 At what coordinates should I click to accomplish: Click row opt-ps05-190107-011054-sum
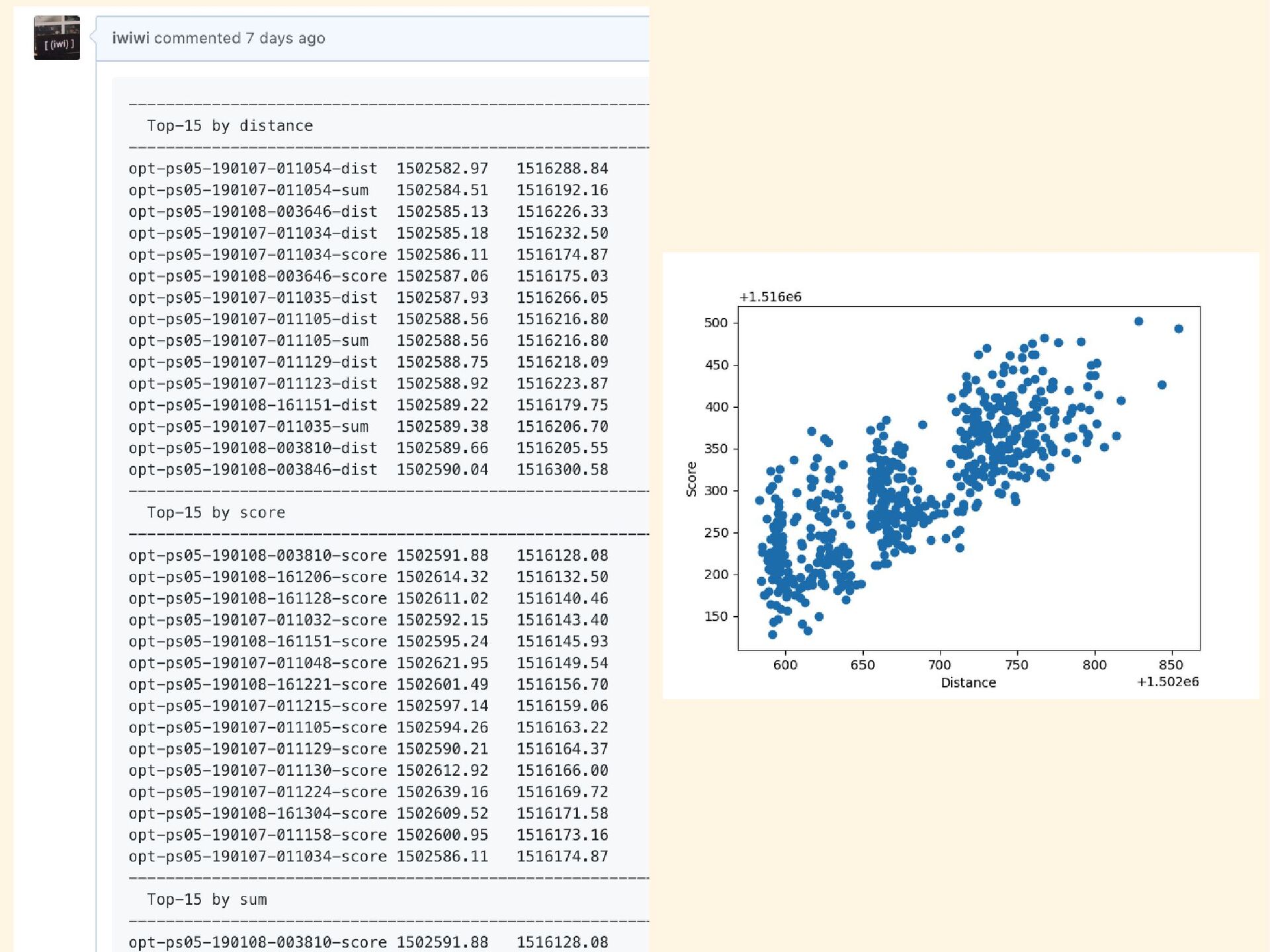(x=368, y=190)
